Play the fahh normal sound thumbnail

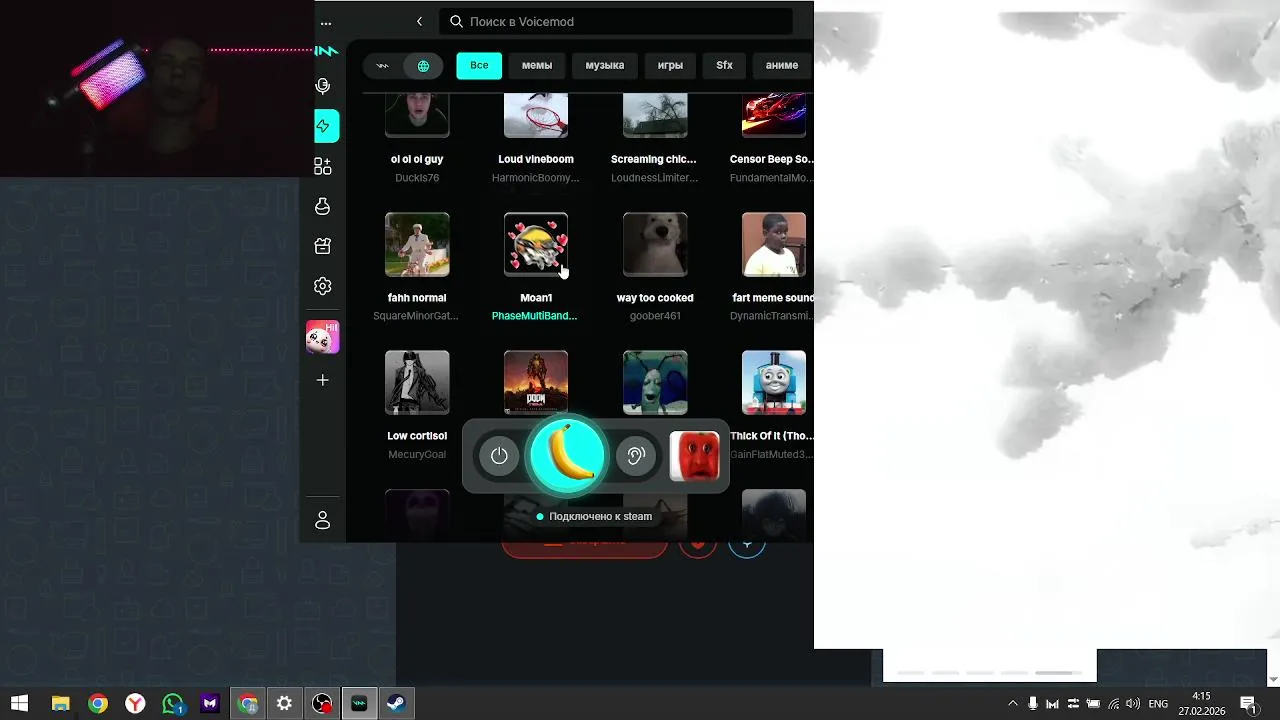[x=417, y=244]
